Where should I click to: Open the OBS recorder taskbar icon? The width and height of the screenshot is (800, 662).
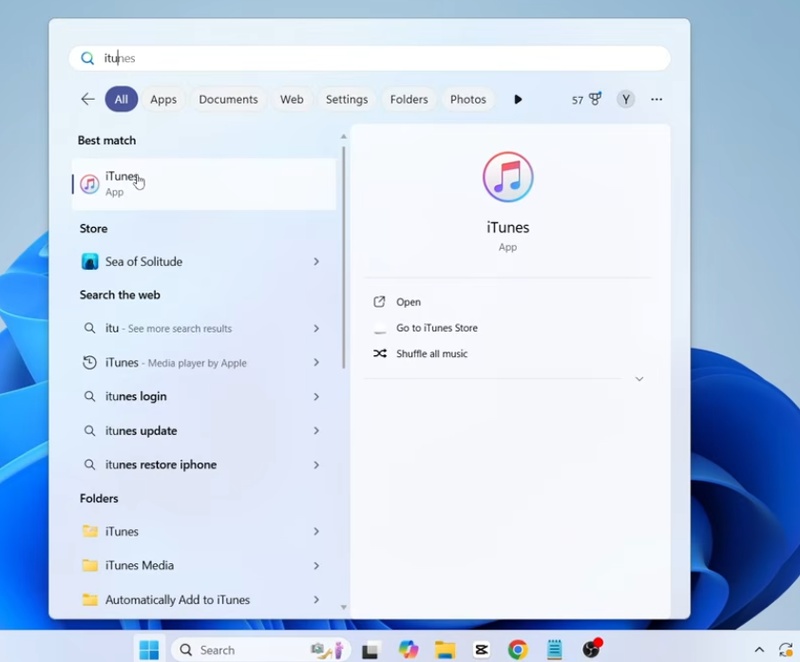tap(591, 649)
